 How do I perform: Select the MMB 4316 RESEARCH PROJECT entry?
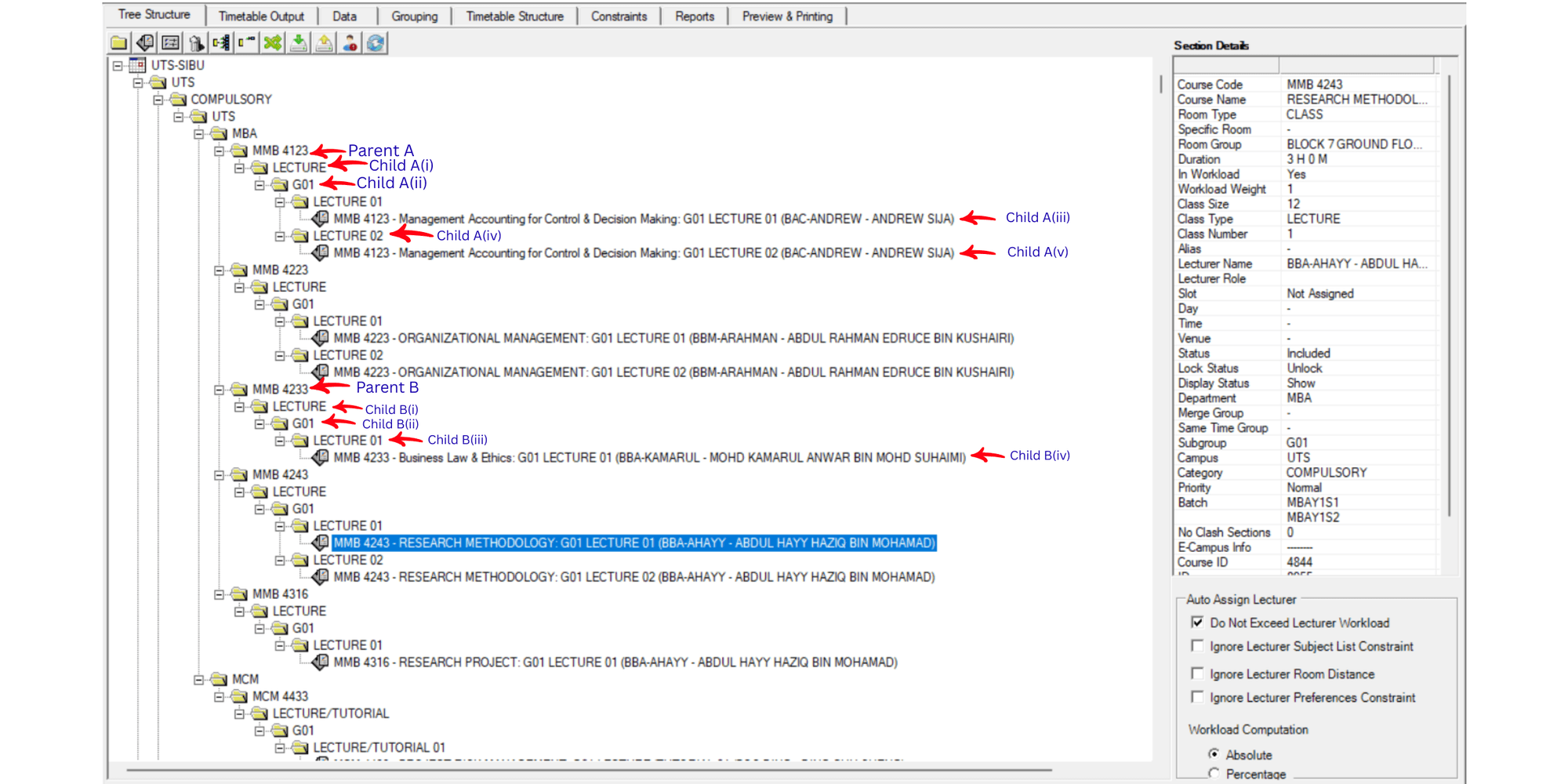tap(615, 662)
